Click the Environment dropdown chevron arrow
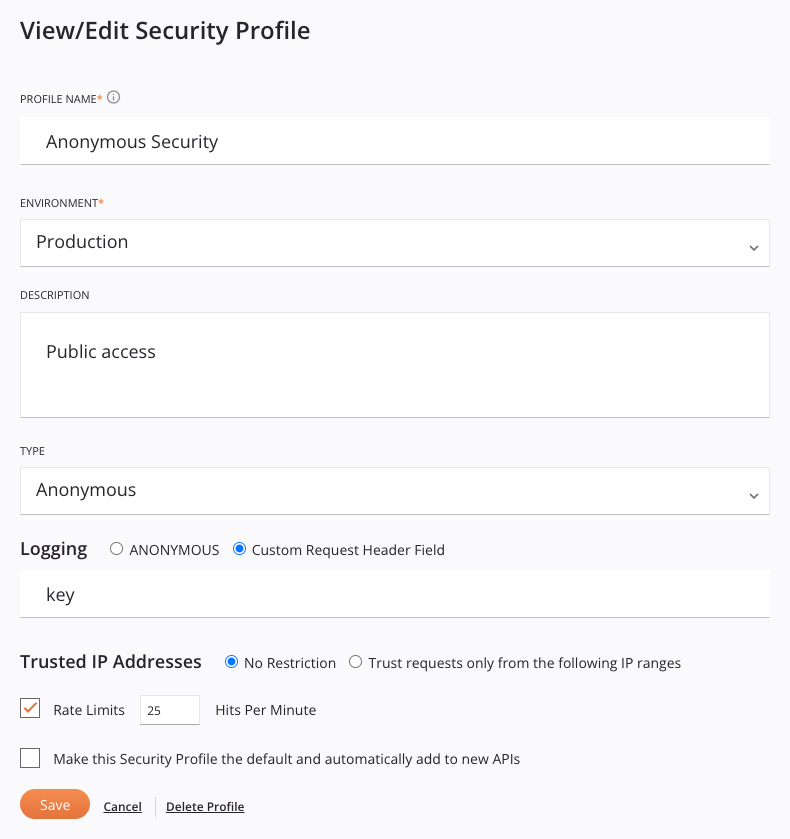Screen dimensions: 790x839 click(x=754, y=248)
